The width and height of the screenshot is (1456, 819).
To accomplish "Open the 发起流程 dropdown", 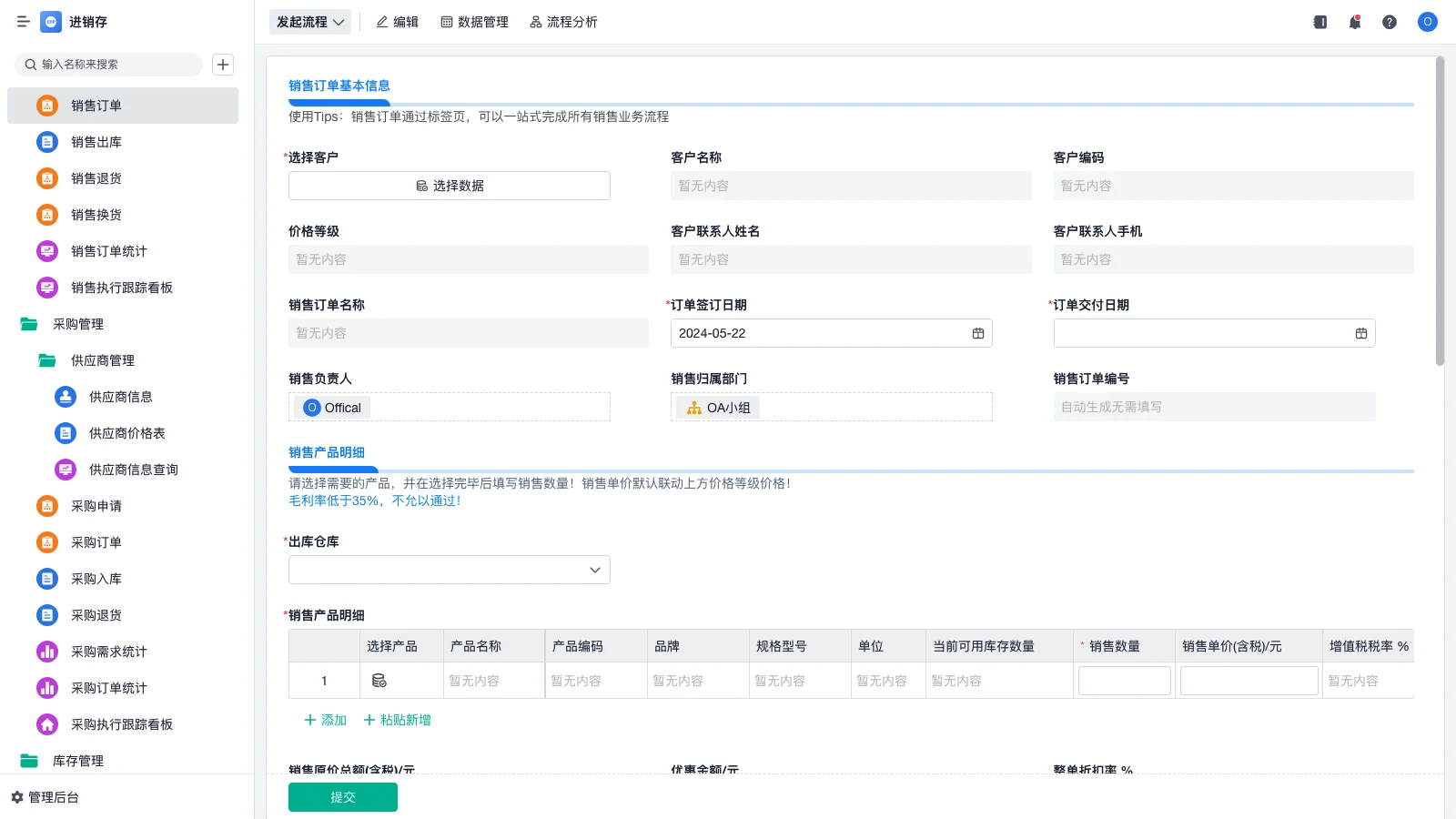I will point(309,22).
